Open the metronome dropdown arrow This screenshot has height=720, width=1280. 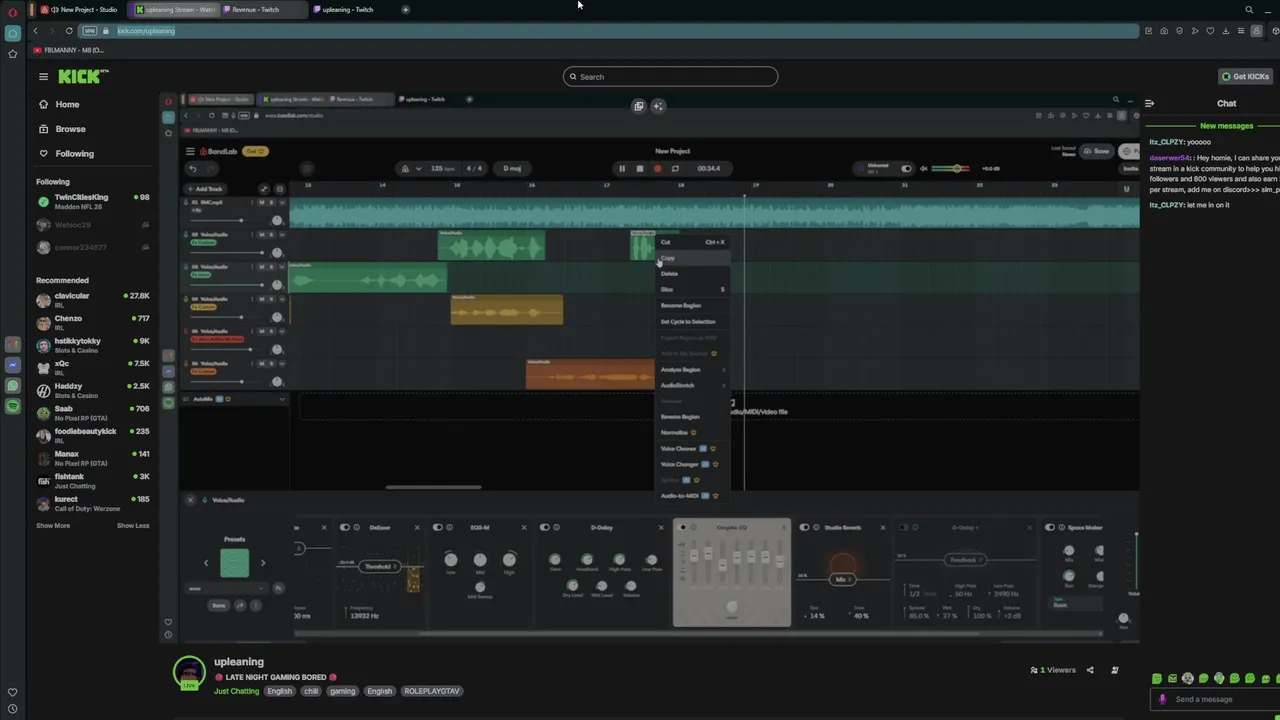coord(418,168)
